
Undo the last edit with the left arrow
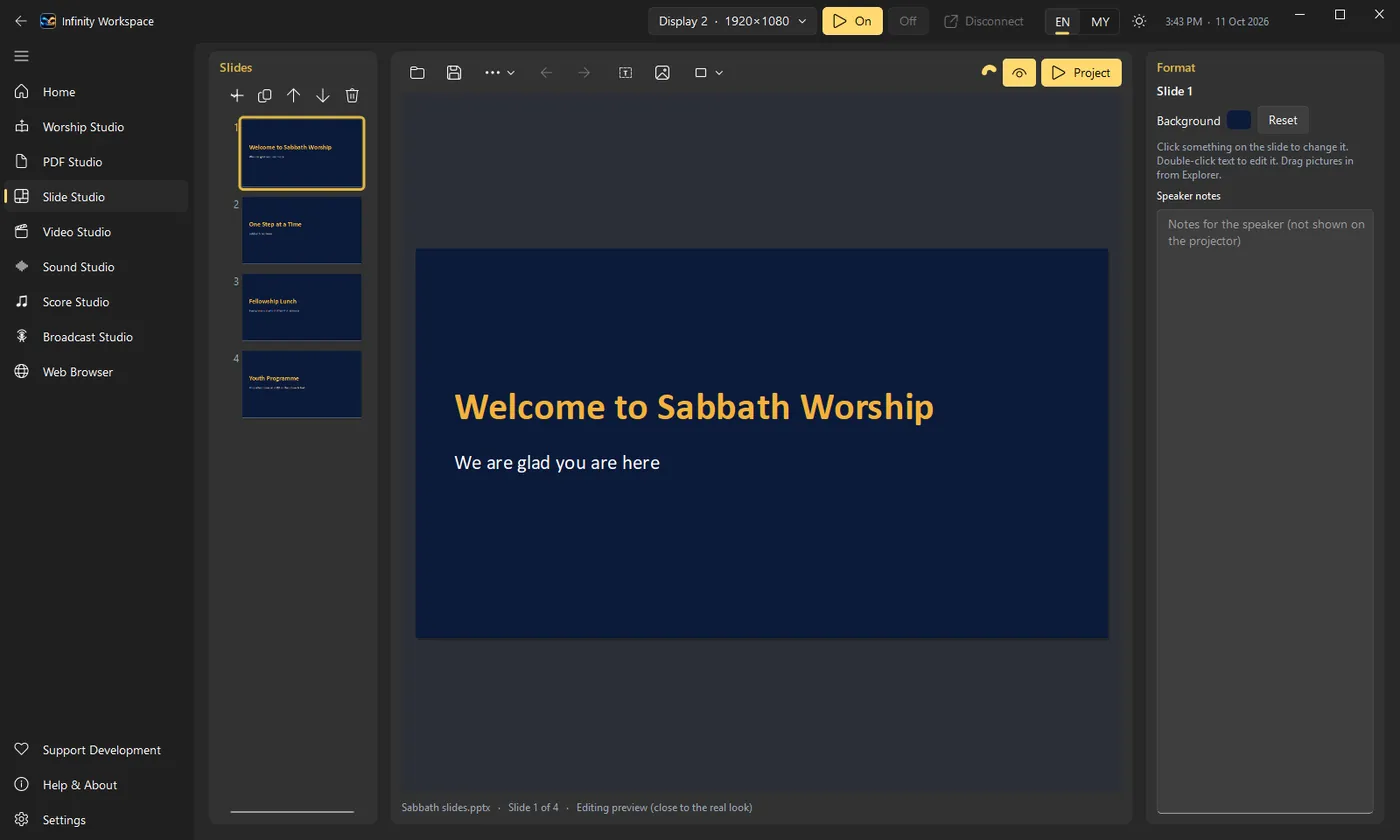coord(546,73)
